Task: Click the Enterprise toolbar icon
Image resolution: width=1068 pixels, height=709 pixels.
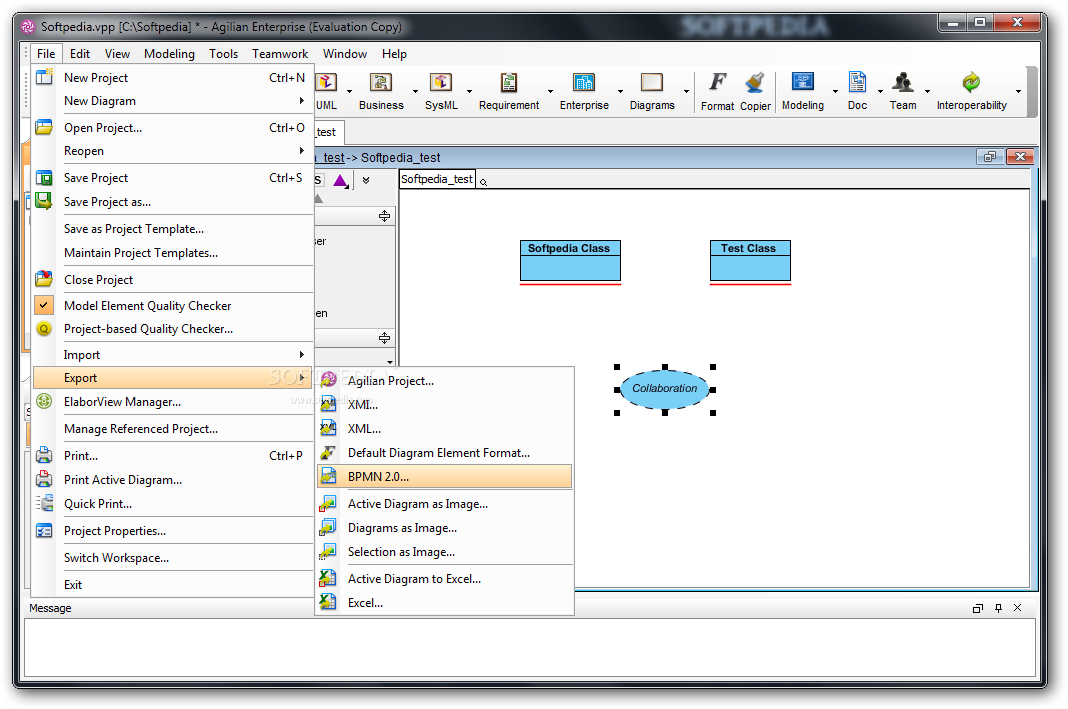Action: click(584, 82)
